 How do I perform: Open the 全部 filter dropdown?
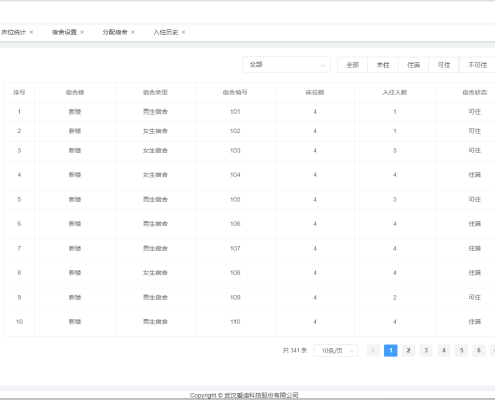point(287,65)
